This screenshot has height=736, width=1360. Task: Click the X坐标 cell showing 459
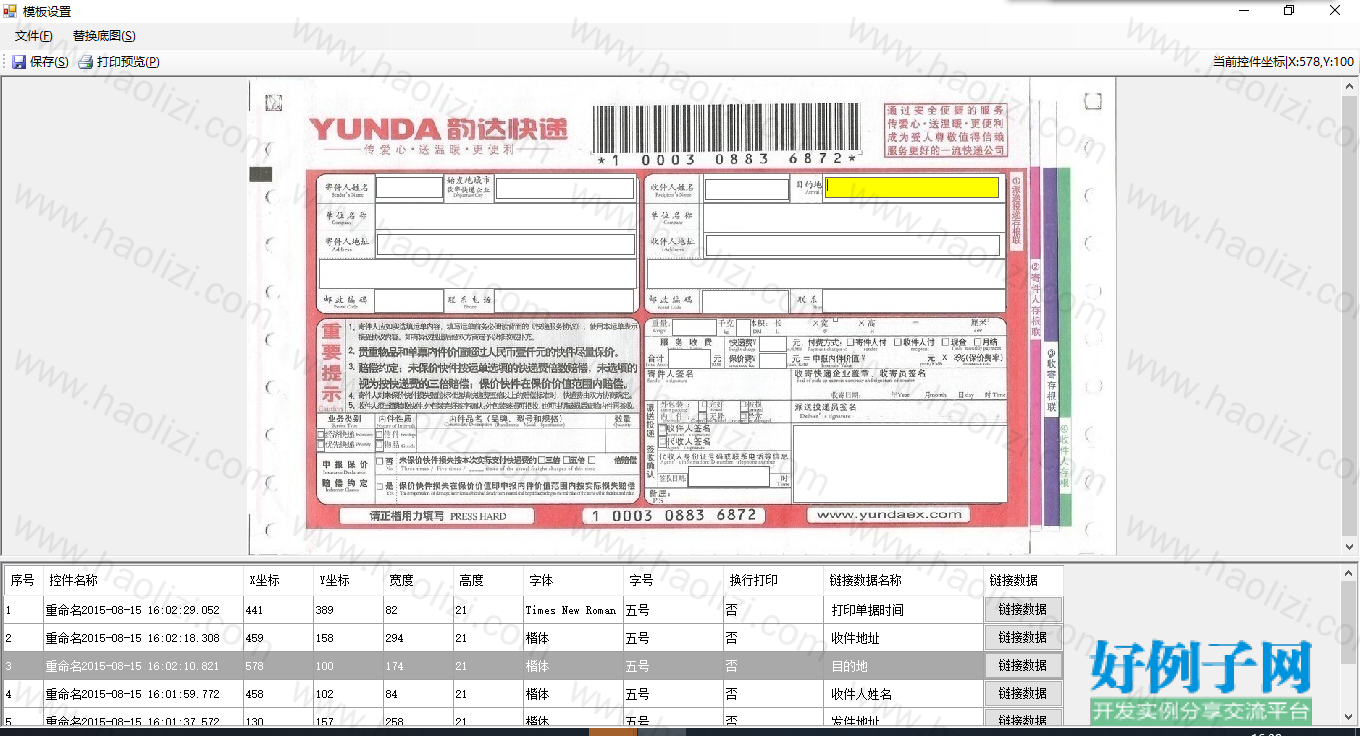[x=278, y=638]
